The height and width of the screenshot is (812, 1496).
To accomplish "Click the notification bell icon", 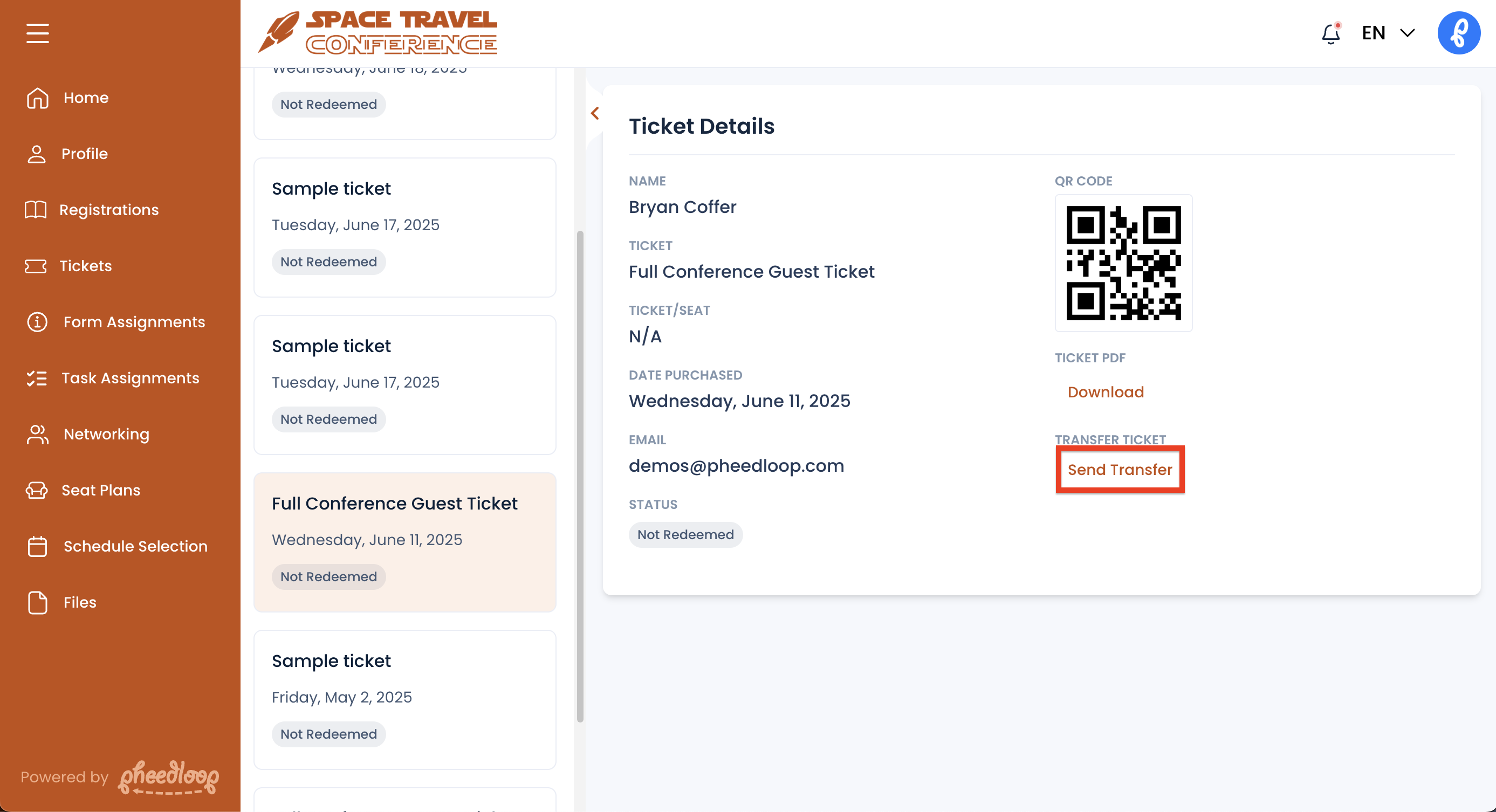I will [x=1330, y=33].
